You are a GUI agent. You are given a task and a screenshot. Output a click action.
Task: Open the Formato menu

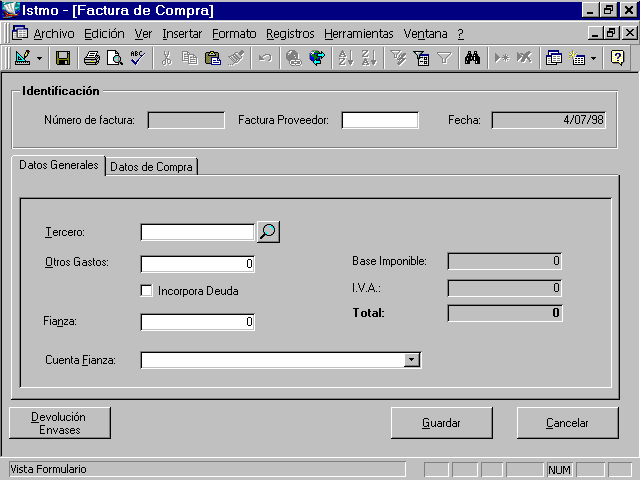point(234,33)
